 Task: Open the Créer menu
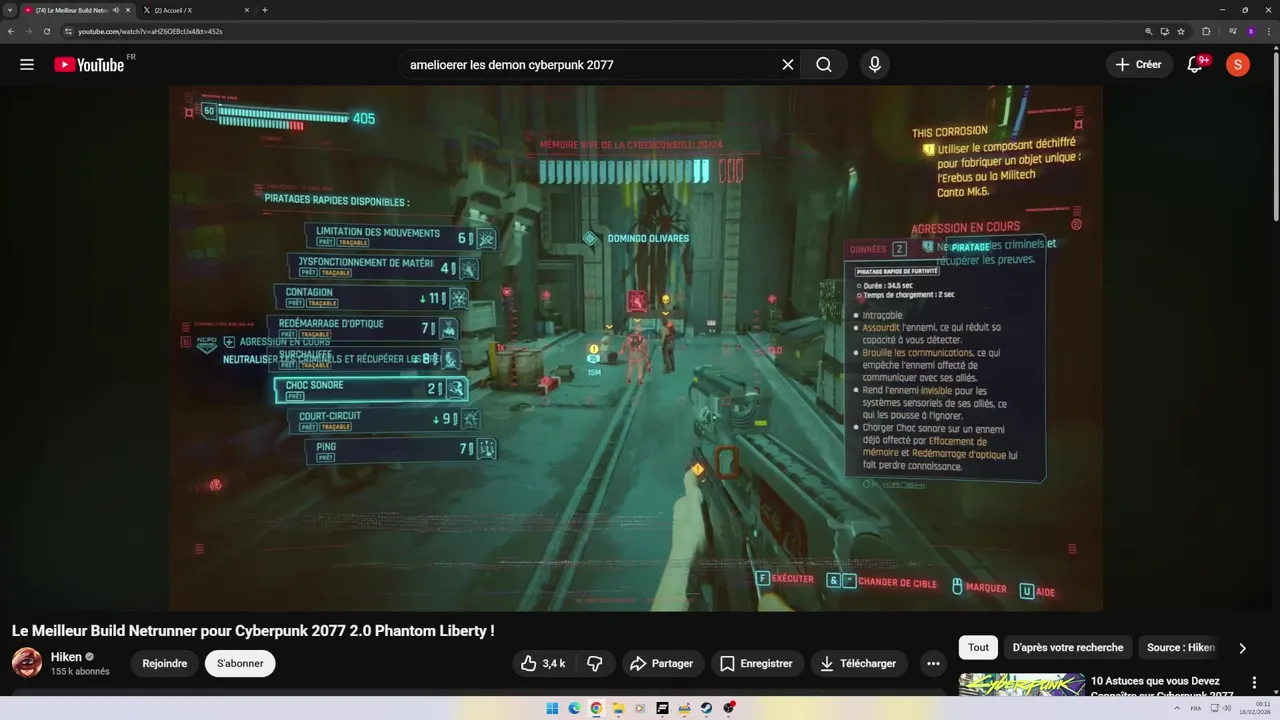coord(1139,65)
